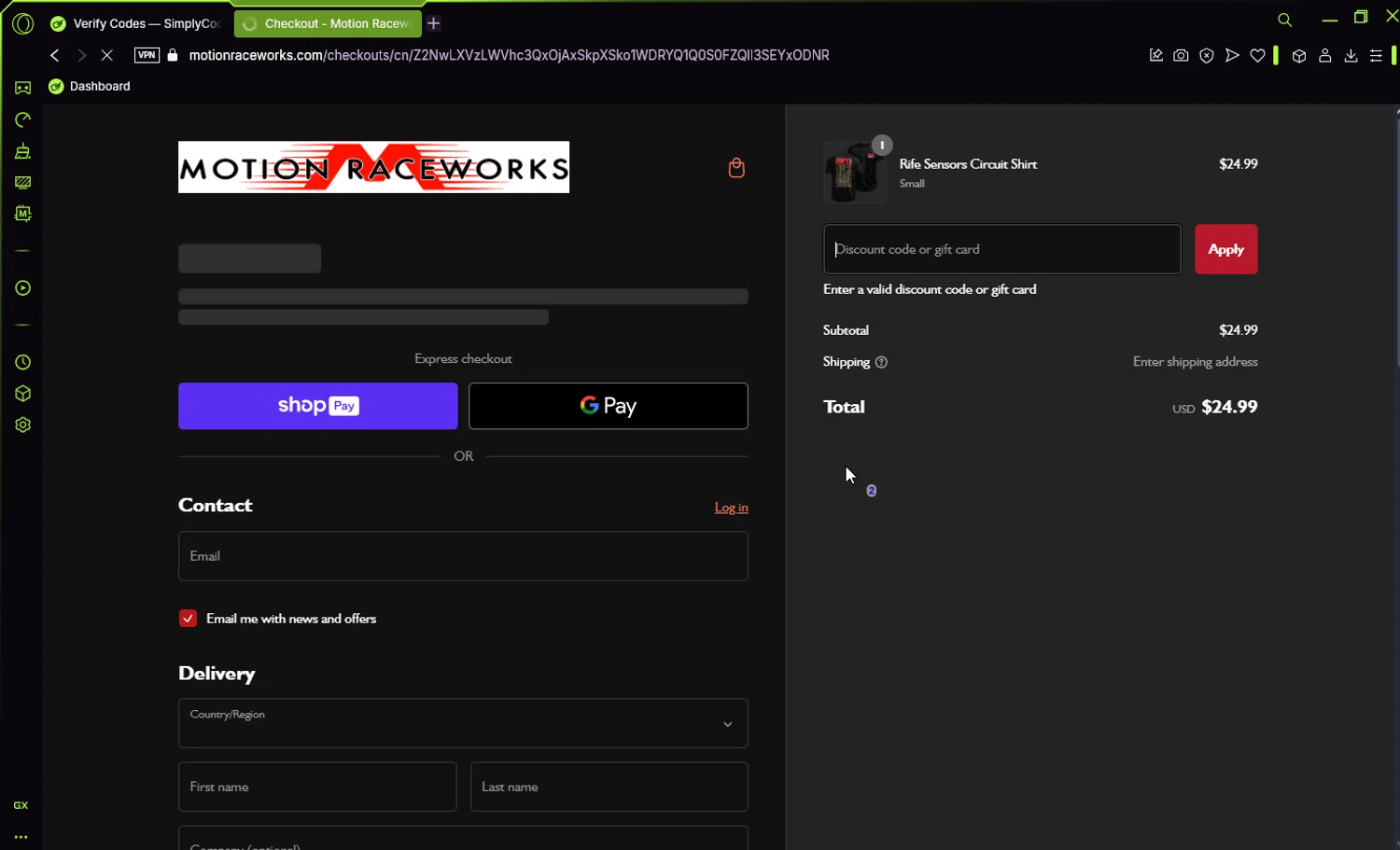The width and height of the screenshot is (1400, 850).
Task: Open Easy Setup sliders icon
Action: pos(1376,55)
